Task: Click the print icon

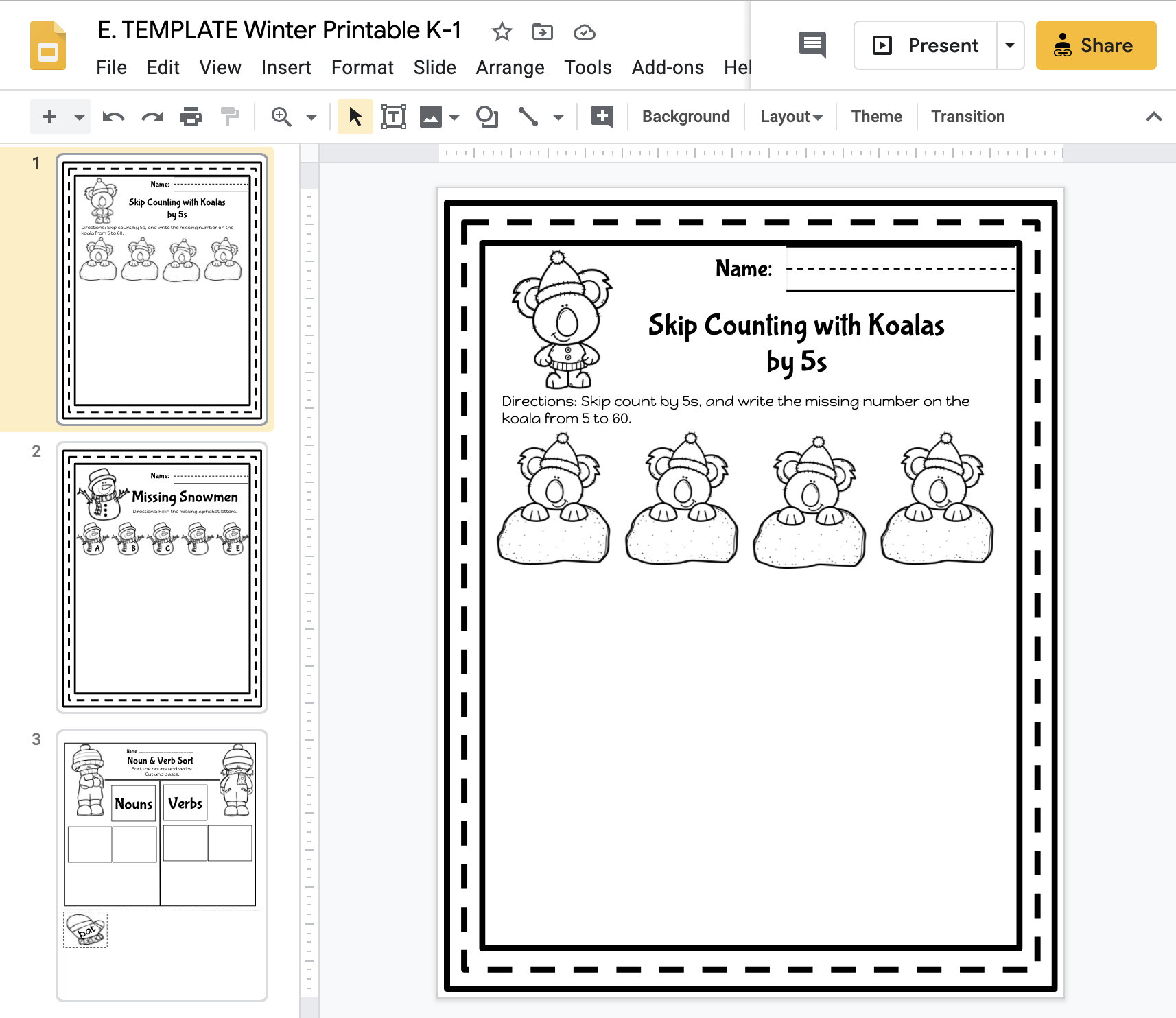Action: (191, 117)
